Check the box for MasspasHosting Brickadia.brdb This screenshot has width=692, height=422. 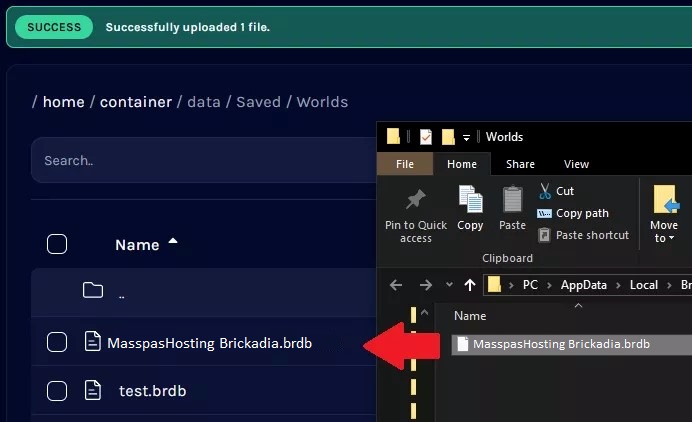(57, 343)
